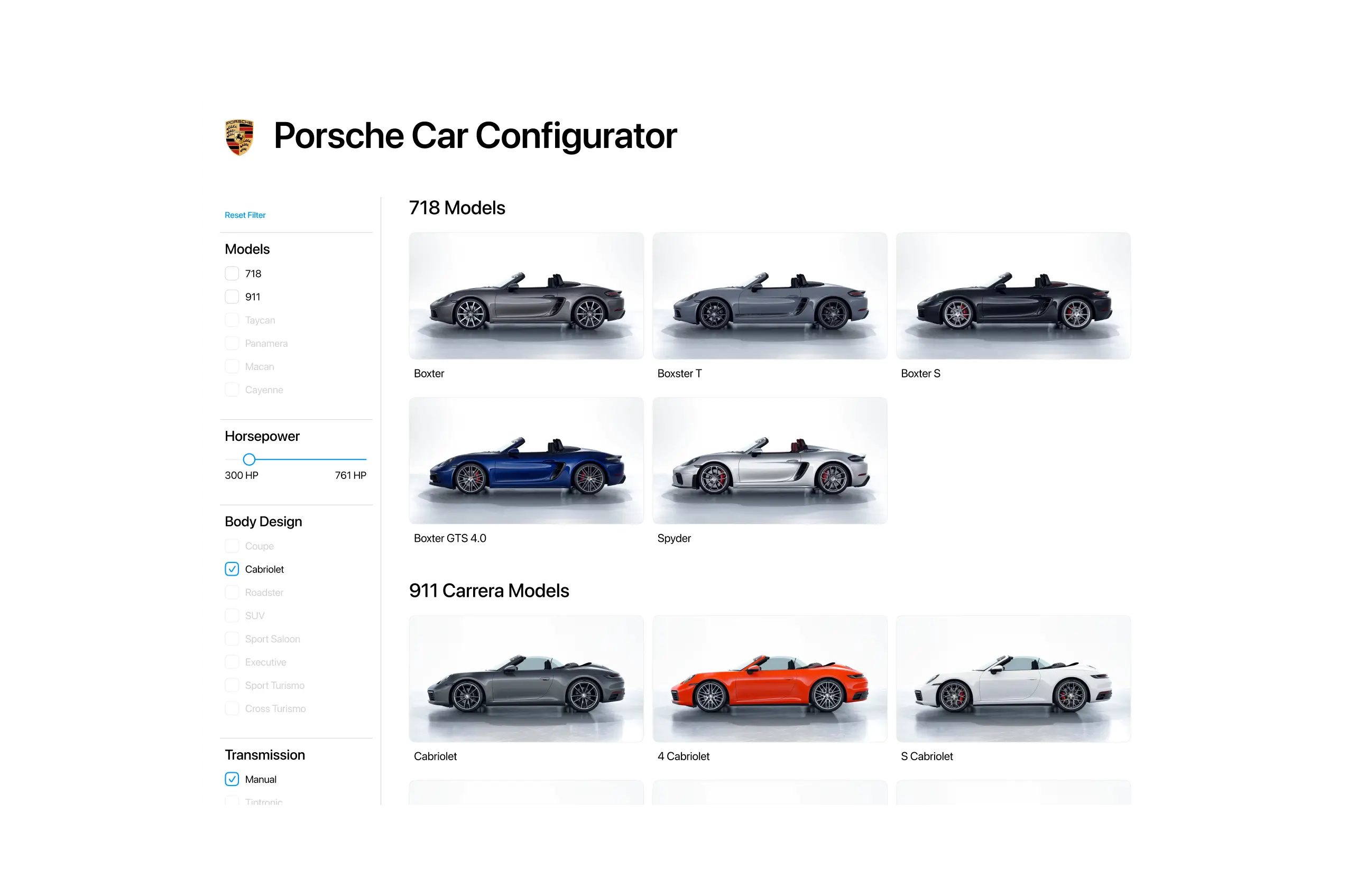
Task: Open the Boxter car thumbnail
Action: (x=527, y=296)
